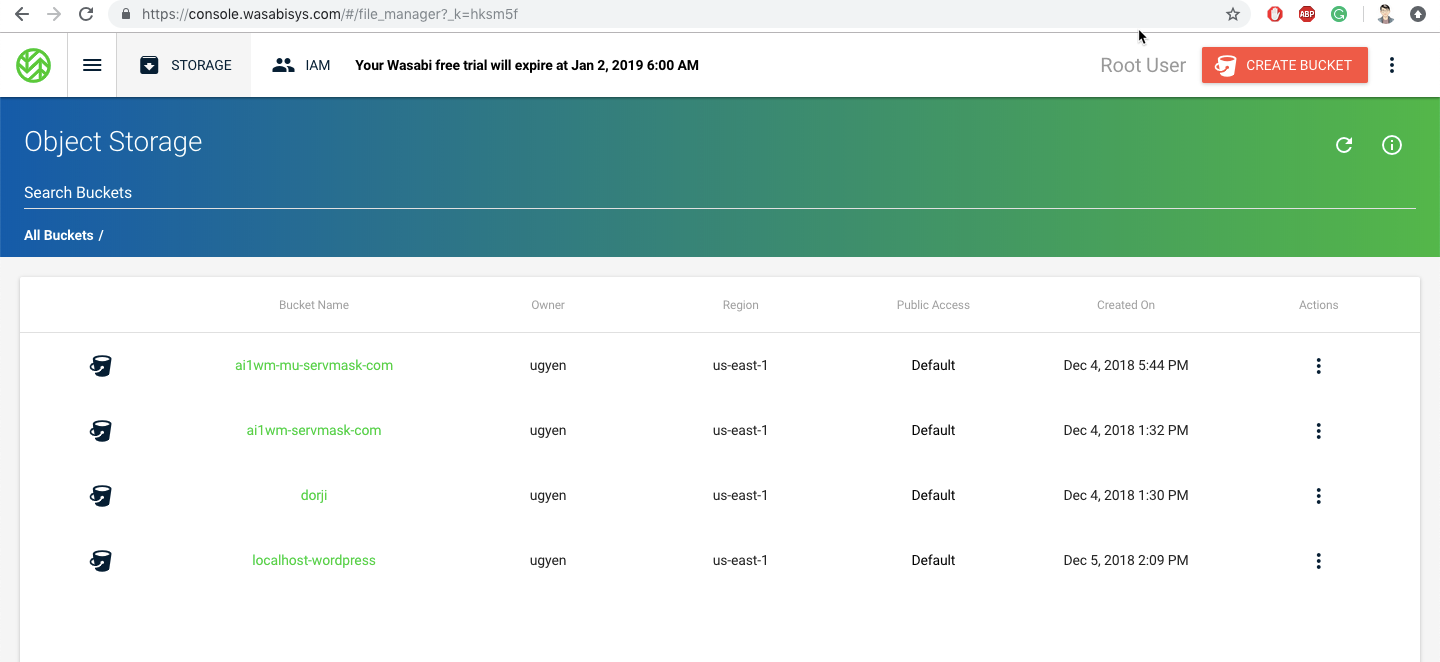This screenshot has height=662, width=1440.
Task: Open the dorji bucket link
Action: [x=314, y=496]
